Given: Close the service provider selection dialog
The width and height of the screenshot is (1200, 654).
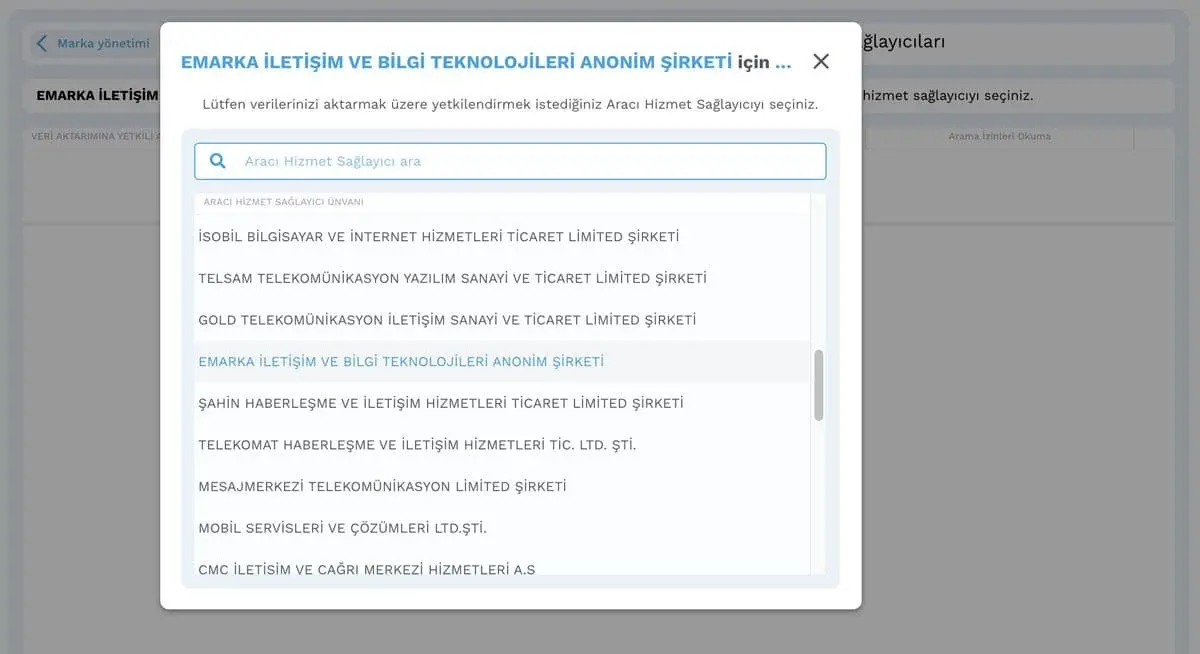Looking at the screenshot, I should [821, 61].
